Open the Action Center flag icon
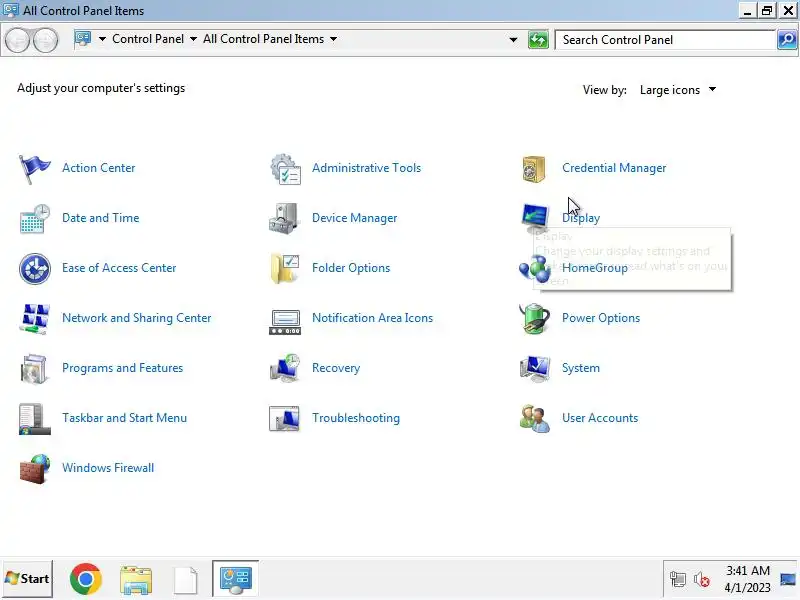This screenshot has height=600, width=800. coord(34,168)
